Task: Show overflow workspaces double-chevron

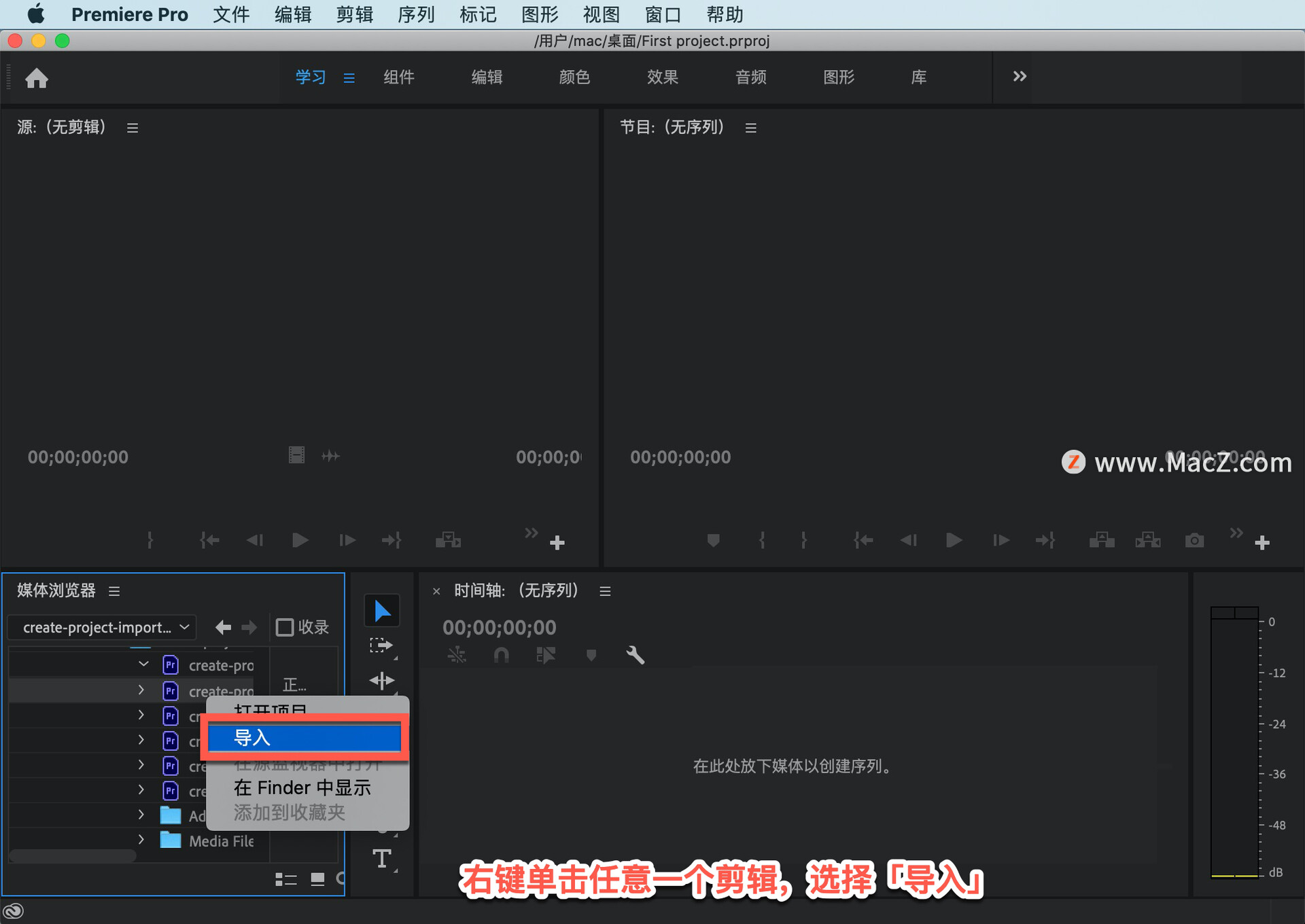Action: click(x=1019, y=77)
